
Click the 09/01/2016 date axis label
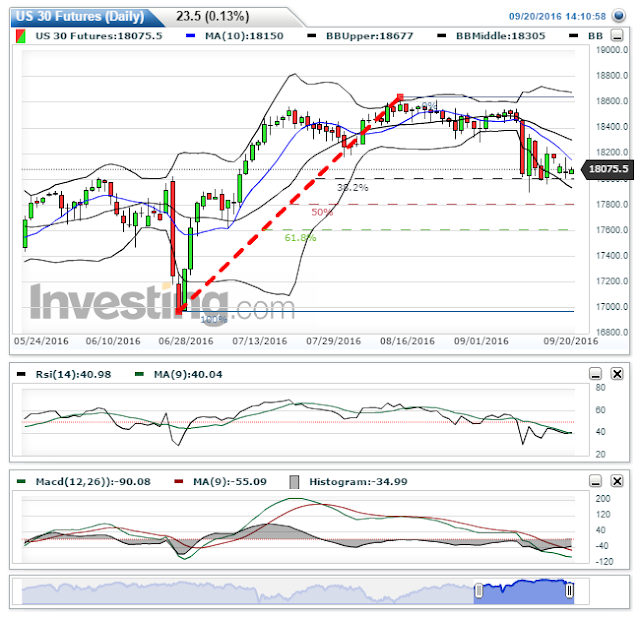481,341
